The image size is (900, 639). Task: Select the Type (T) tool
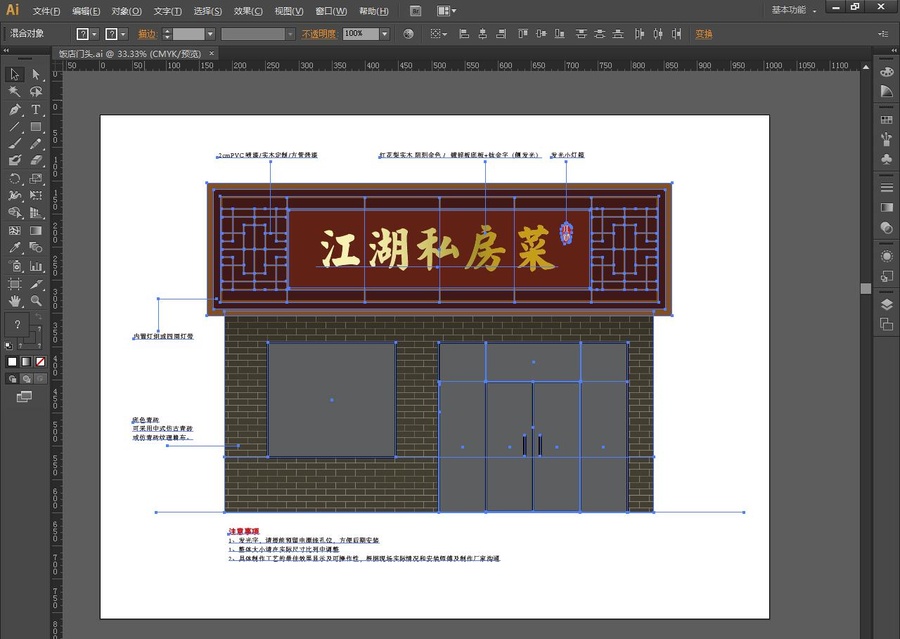[36, 109]
